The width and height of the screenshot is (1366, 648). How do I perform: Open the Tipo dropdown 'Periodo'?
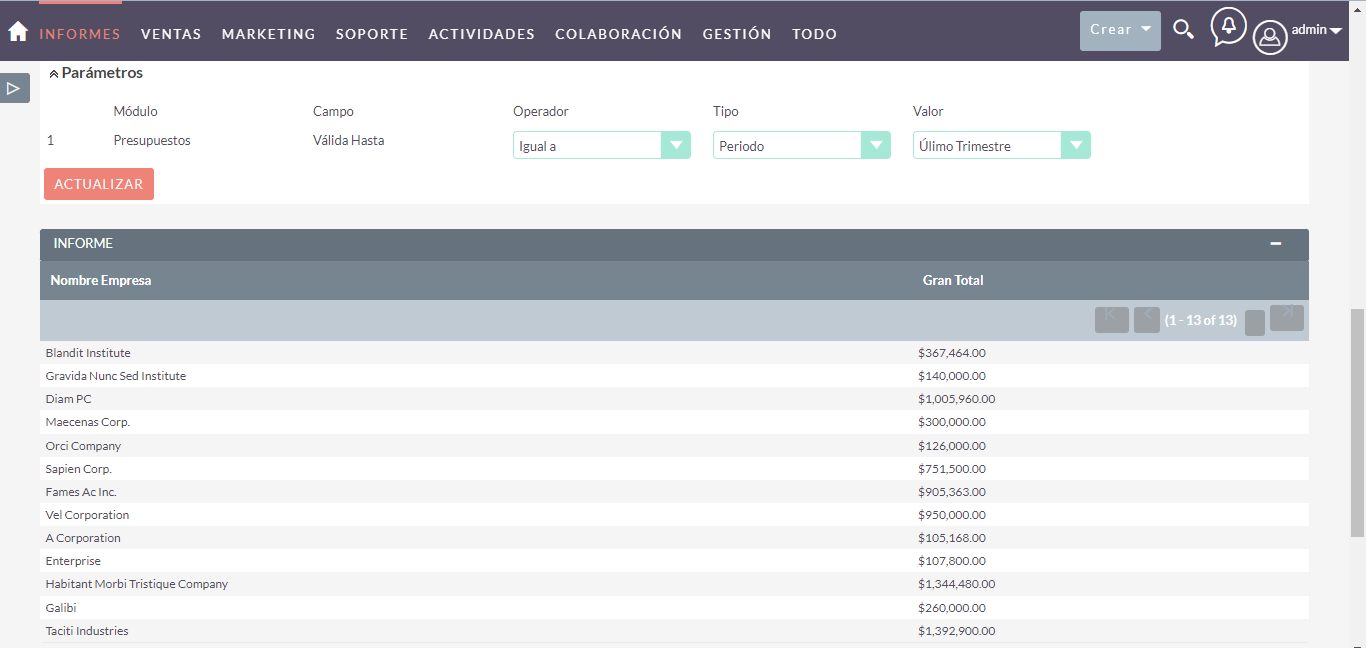[801, 146]
